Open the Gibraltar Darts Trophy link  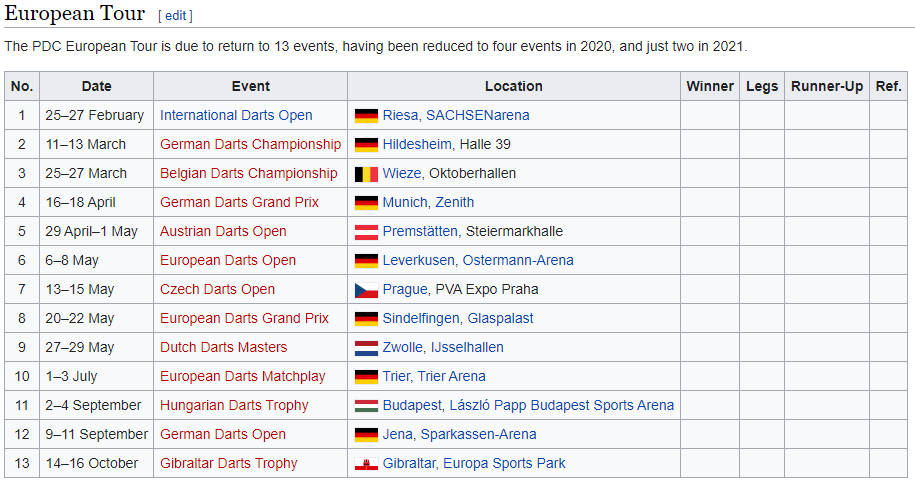pos(229,463)
